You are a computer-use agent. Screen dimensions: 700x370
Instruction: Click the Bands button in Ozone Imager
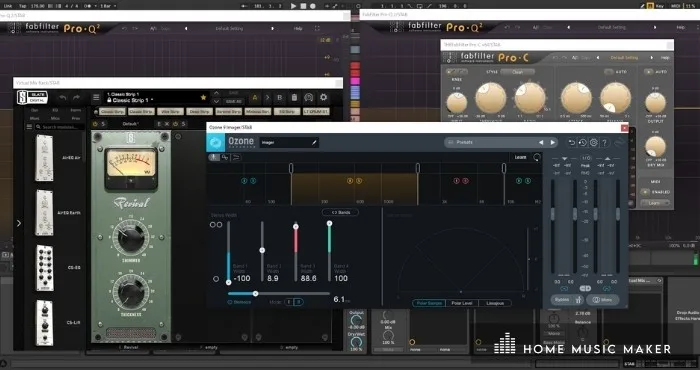(x=340, y=212)
